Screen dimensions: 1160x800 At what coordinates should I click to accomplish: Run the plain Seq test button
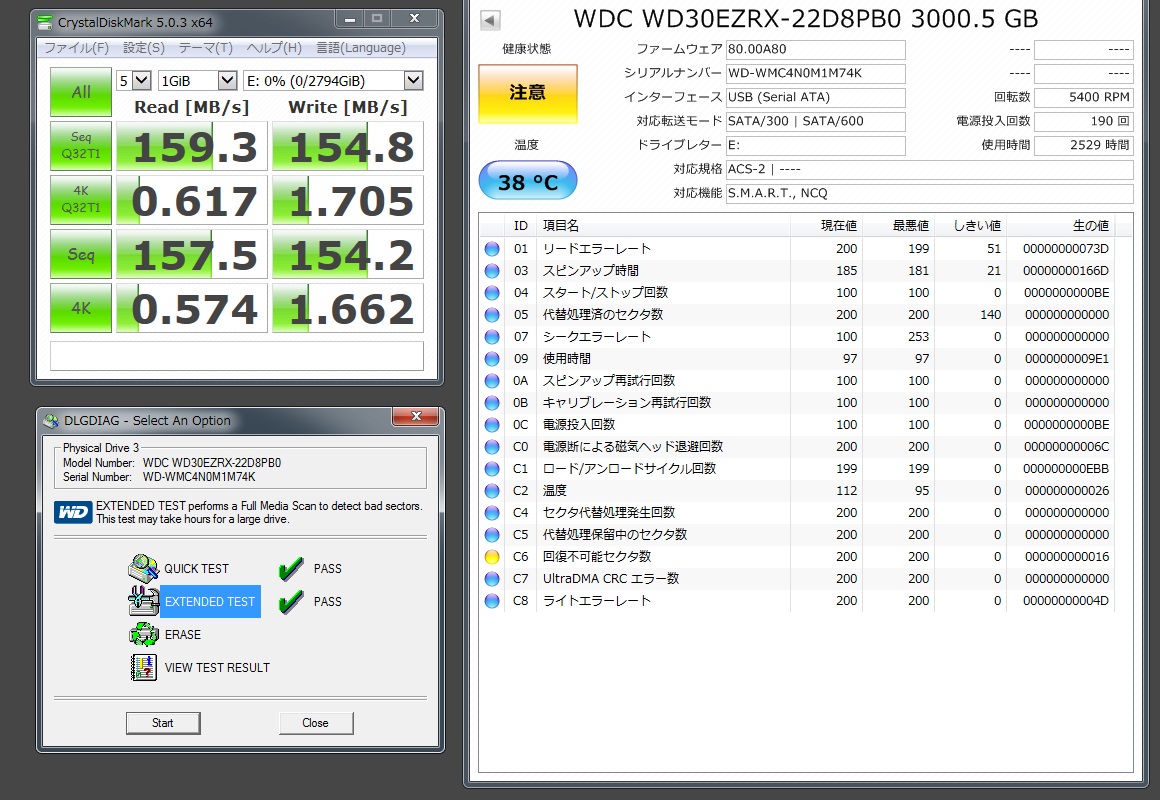81,254
